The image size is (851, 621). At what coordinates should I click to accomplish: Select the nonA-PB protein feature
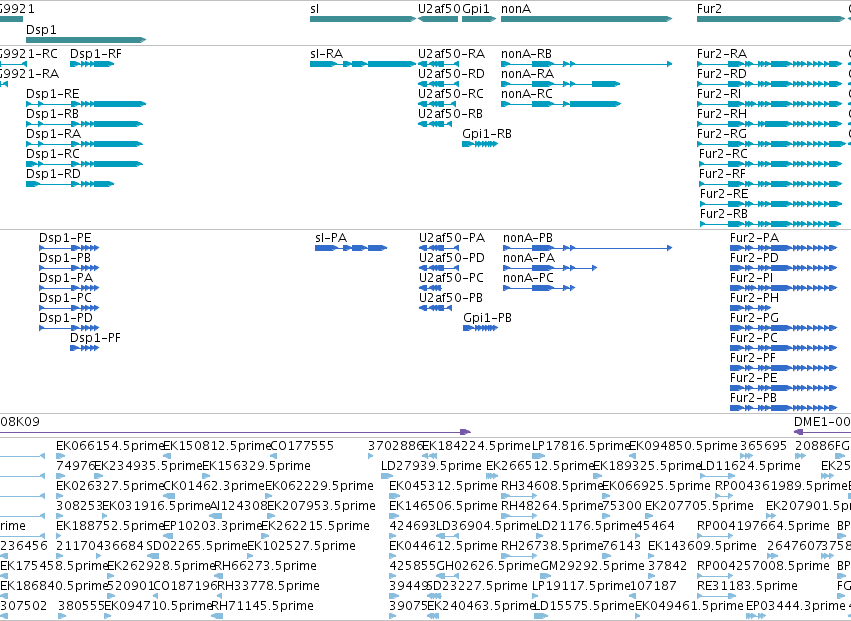588,248
